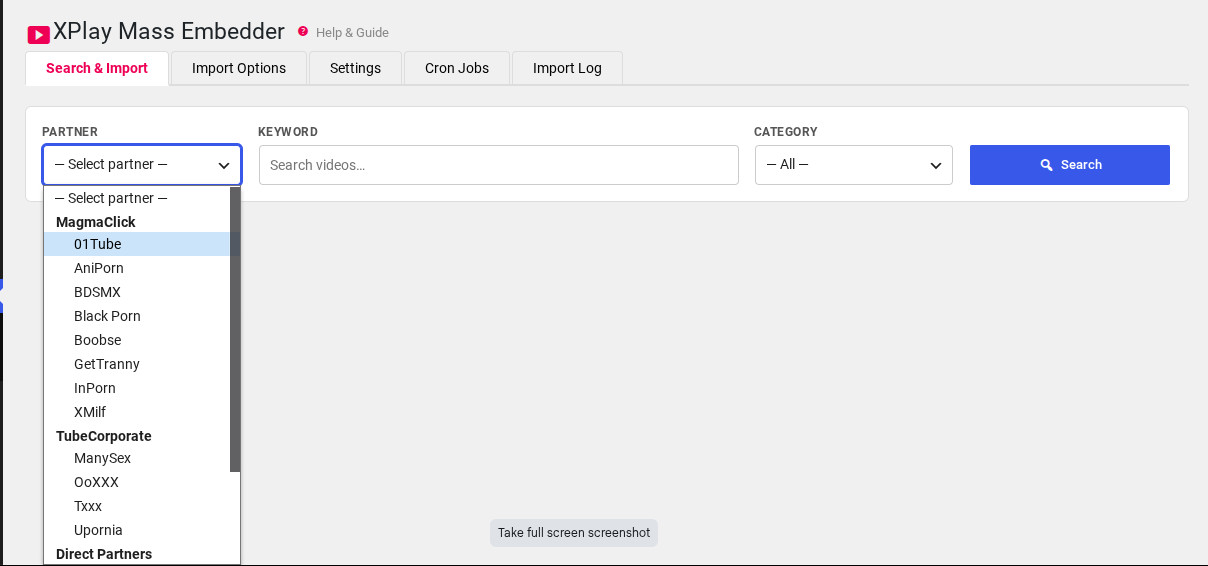Screen dimensions: 1208x566
Task: Choose OoXXX partner option
Action: point(137,482)
